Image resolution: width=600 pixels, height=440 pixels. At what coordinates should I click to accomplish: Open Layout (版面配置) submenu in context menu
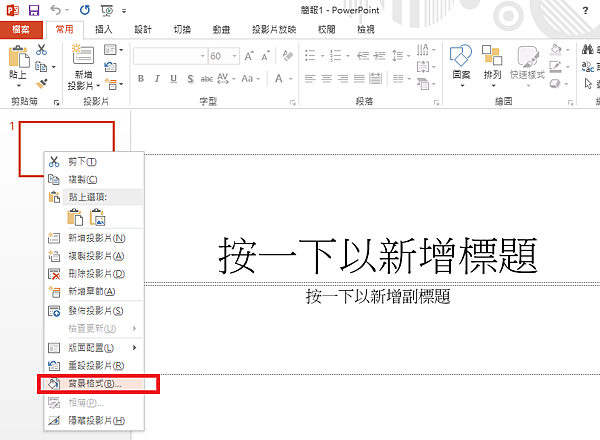click(94, 348)
